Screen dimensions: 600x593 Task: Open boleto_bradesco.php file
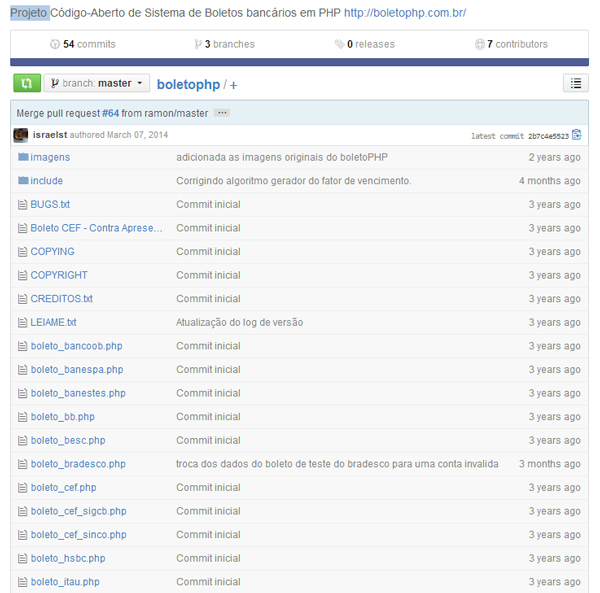coord(78,464)
